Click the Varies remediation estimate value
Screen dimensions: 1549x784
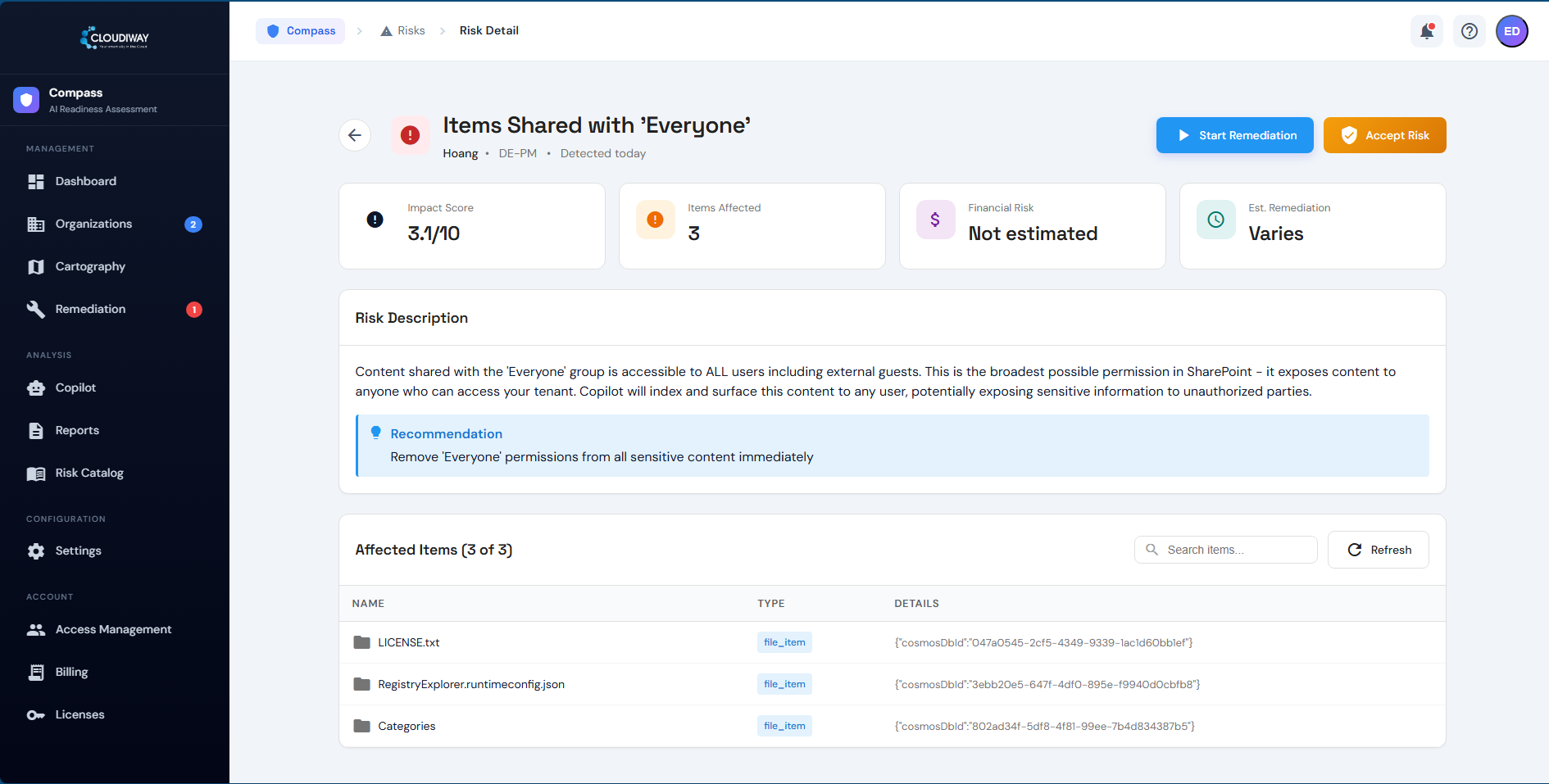[1276, 233]
